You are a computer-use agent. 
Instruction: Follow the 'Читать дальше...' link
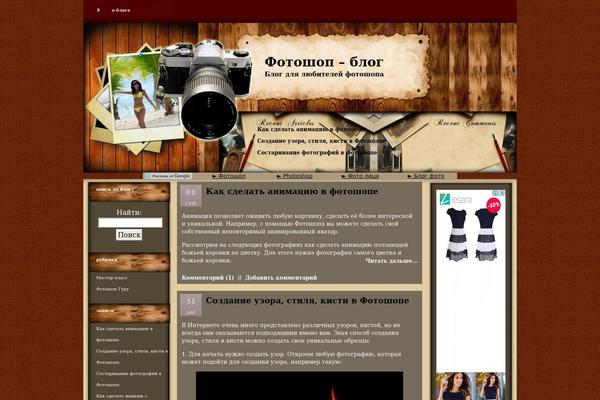click(x=391, y=261)
